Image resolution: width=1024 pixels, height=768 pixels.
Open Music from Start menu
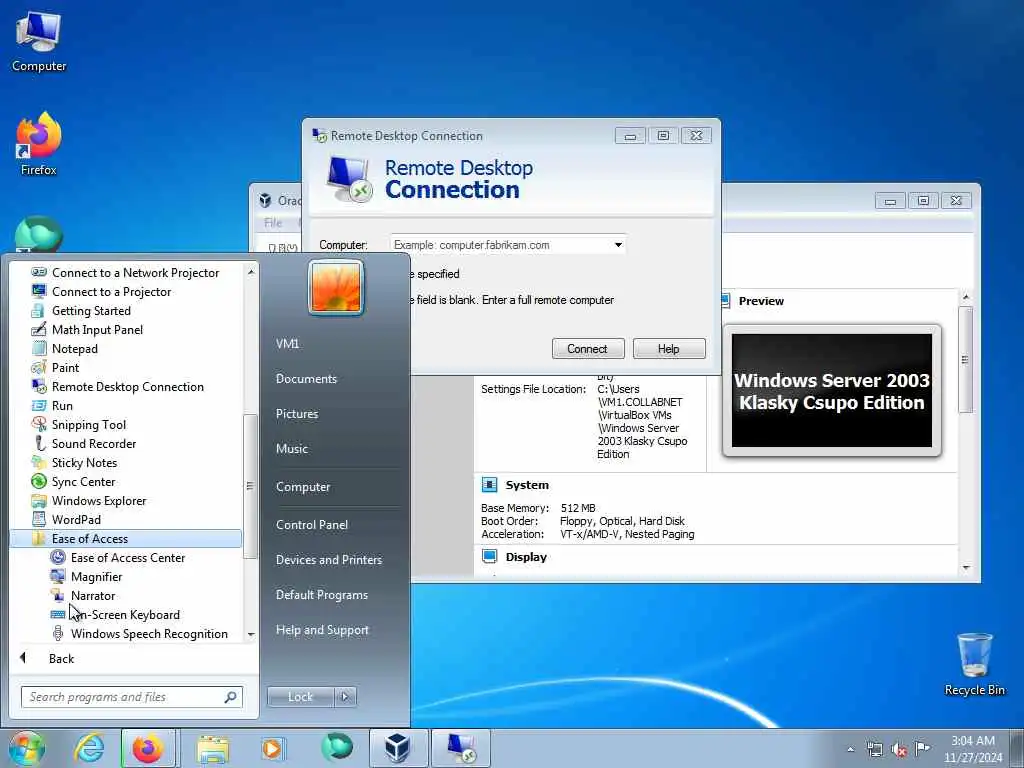coord(292,449)
